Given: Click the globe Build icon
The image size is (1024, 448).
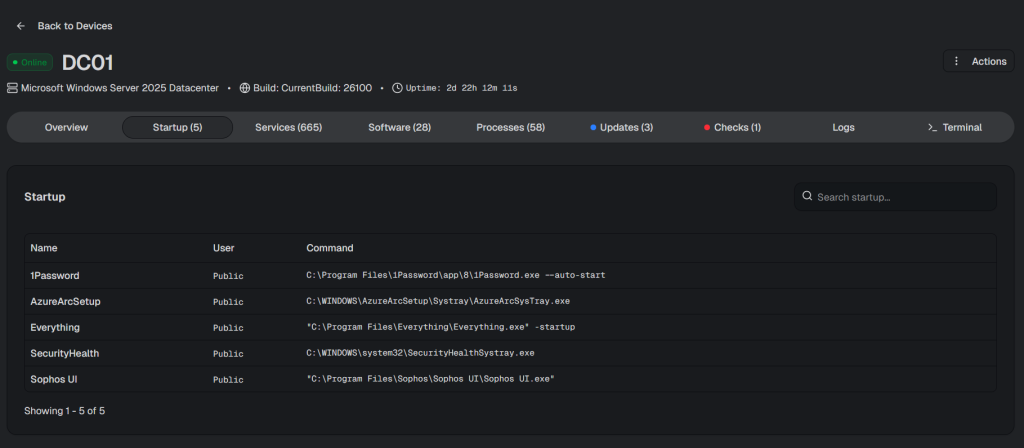Looking at the screenshot, I should 245,88.
